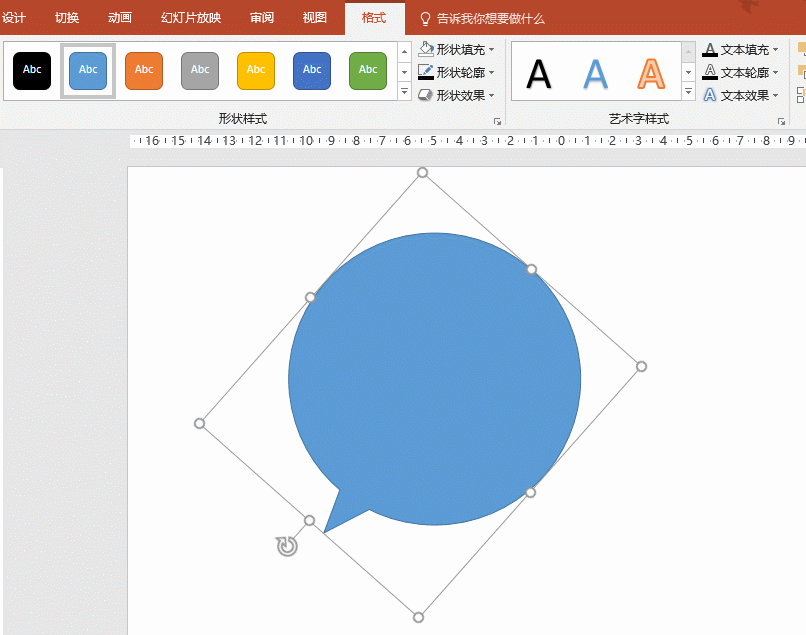Image resolution: width=806 pixels, height=635 pixels.
Task: Click the rotation handle of the speech bubble
Action: tap(287, 546)
